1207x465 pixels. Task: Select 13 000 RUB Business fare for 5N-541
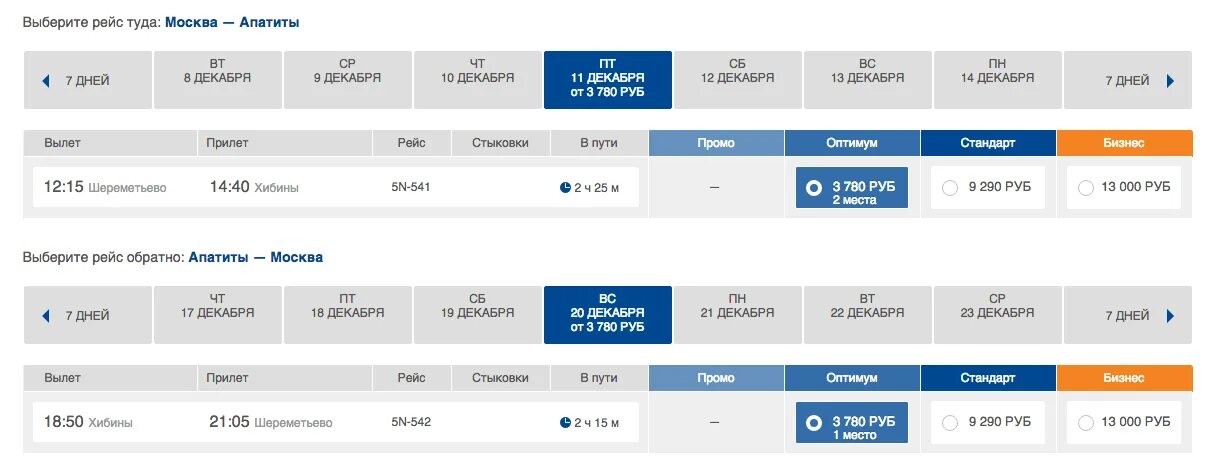1086,188
